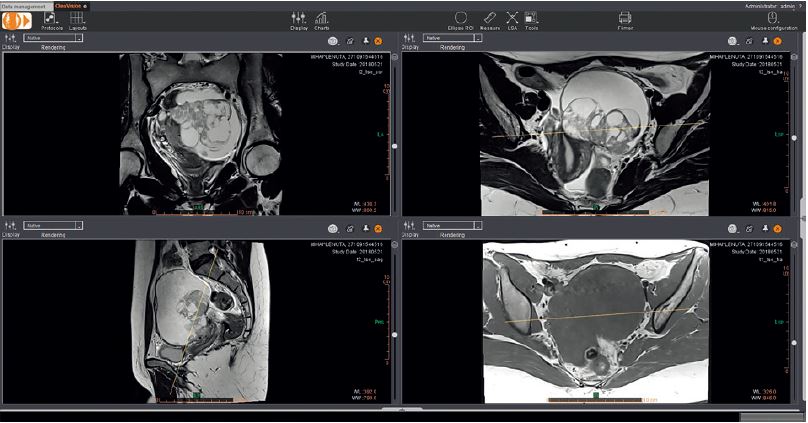Toggle the orange button in top-left viewport
This screenshot has height=423, width=808.
(x=378, y=39)
